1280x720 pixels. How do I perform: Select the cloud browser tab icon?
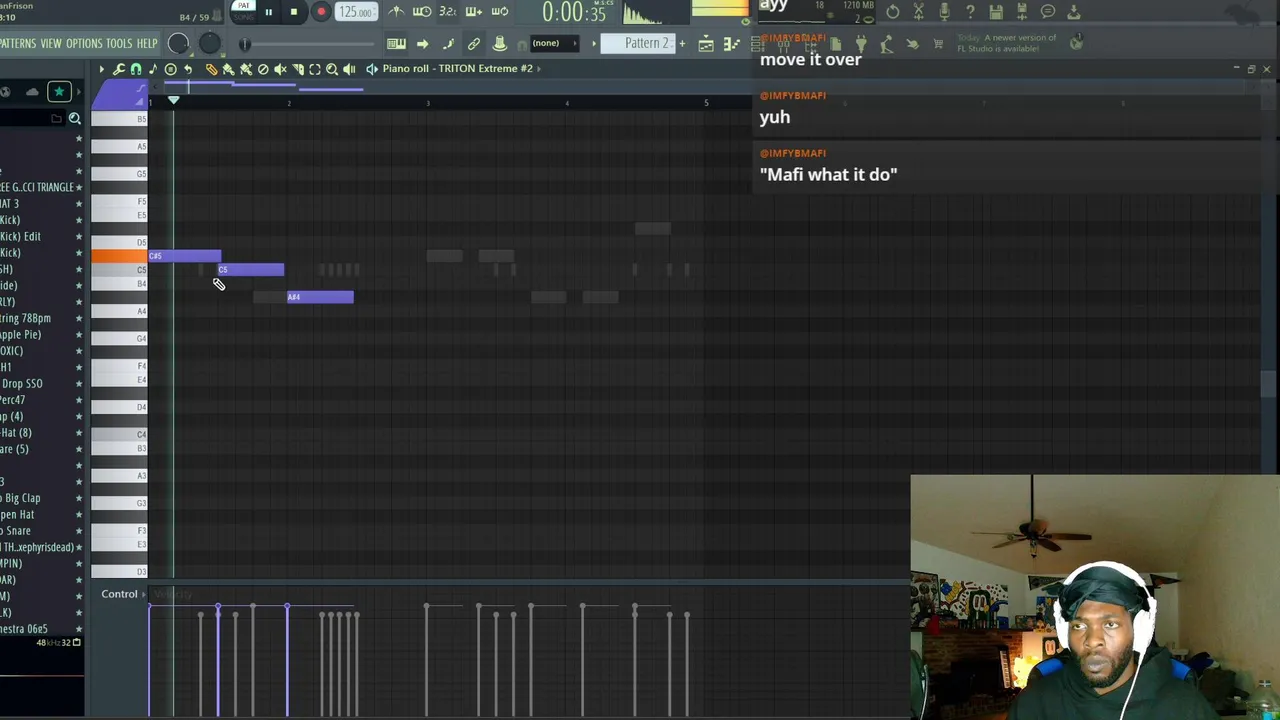coord(32,92)
